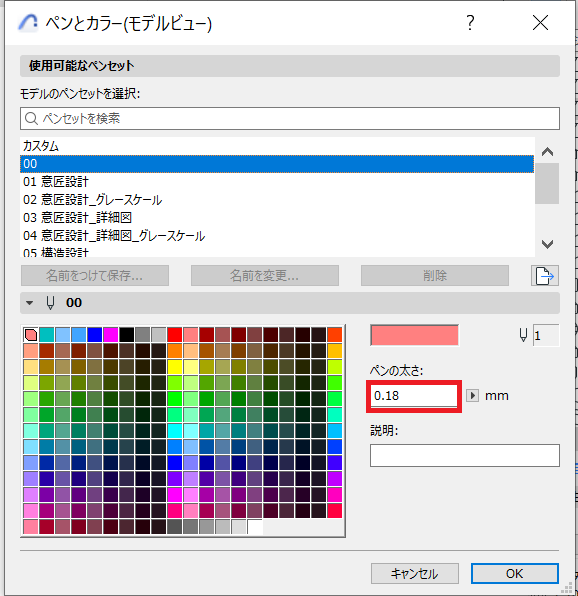Click the search magnifier icon
This screenshot has width=578, height=596.
(x=31, y=119)
